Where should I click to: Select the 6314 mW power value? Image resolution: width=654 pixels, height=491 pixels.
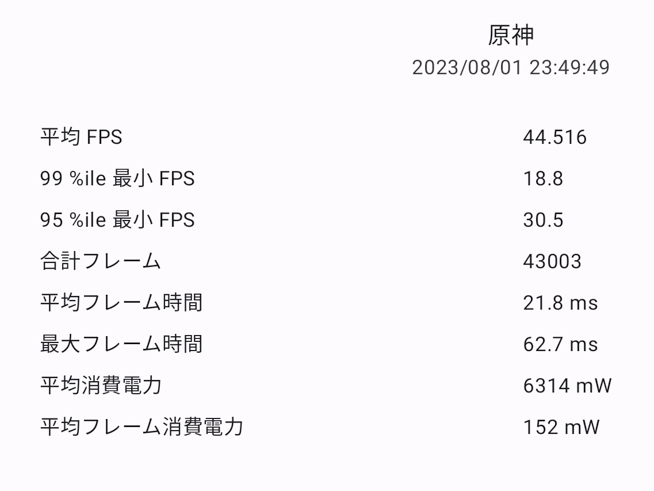(567, 385)
